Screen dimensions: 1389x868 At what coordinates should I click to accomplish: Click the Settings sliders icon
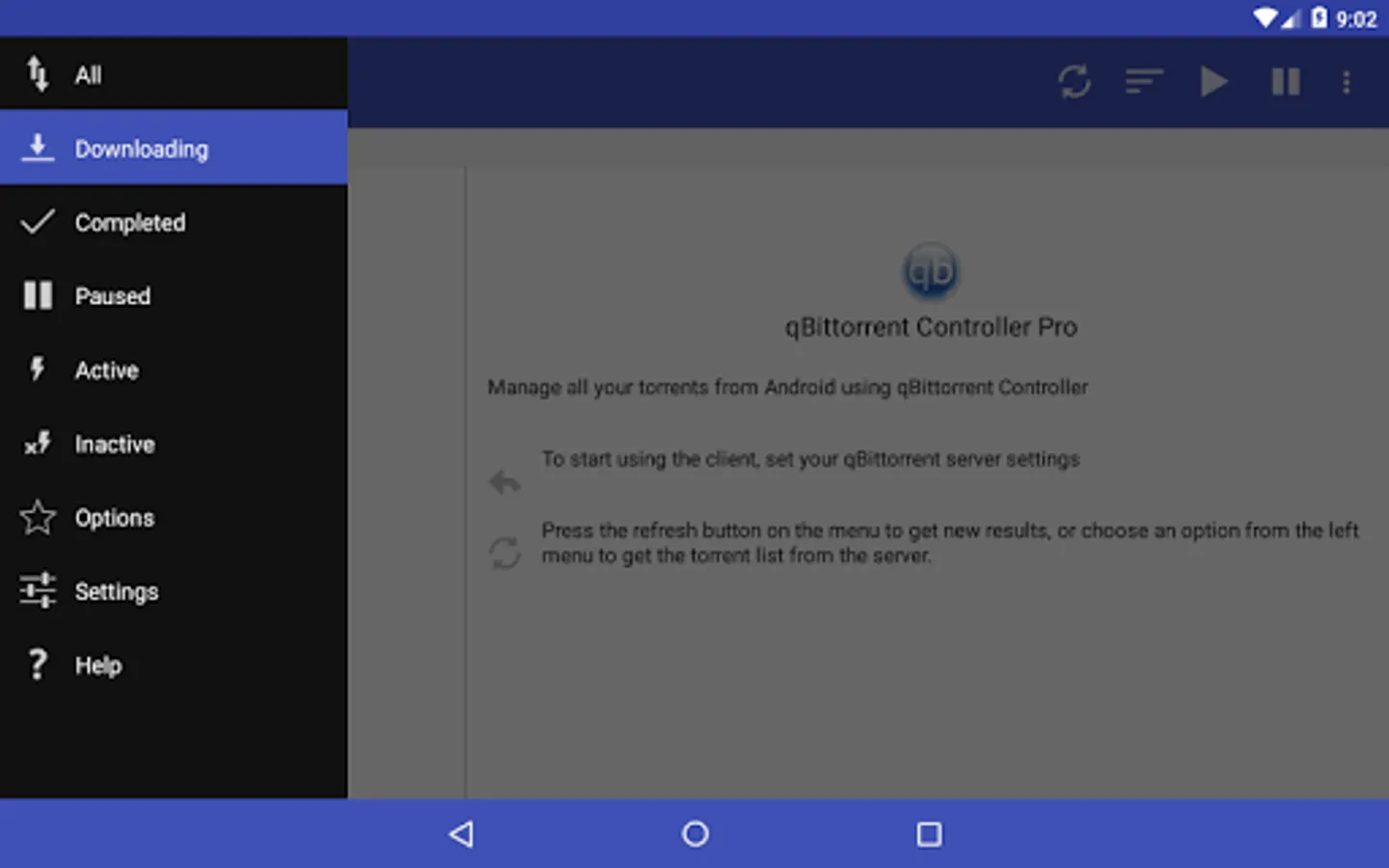pyautogui.click(x=38, y=590)
